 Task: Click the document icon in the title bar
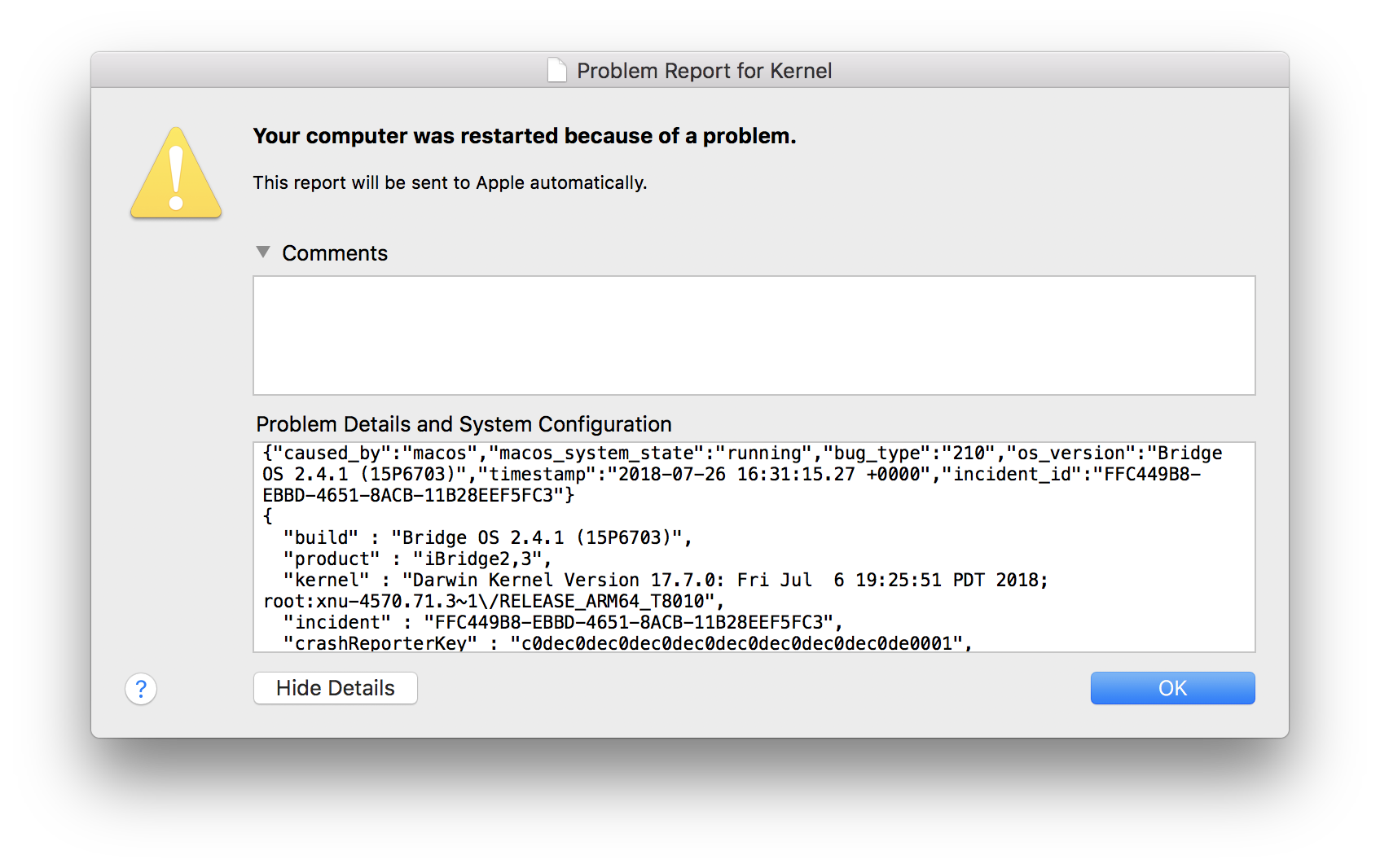point(557,71)
